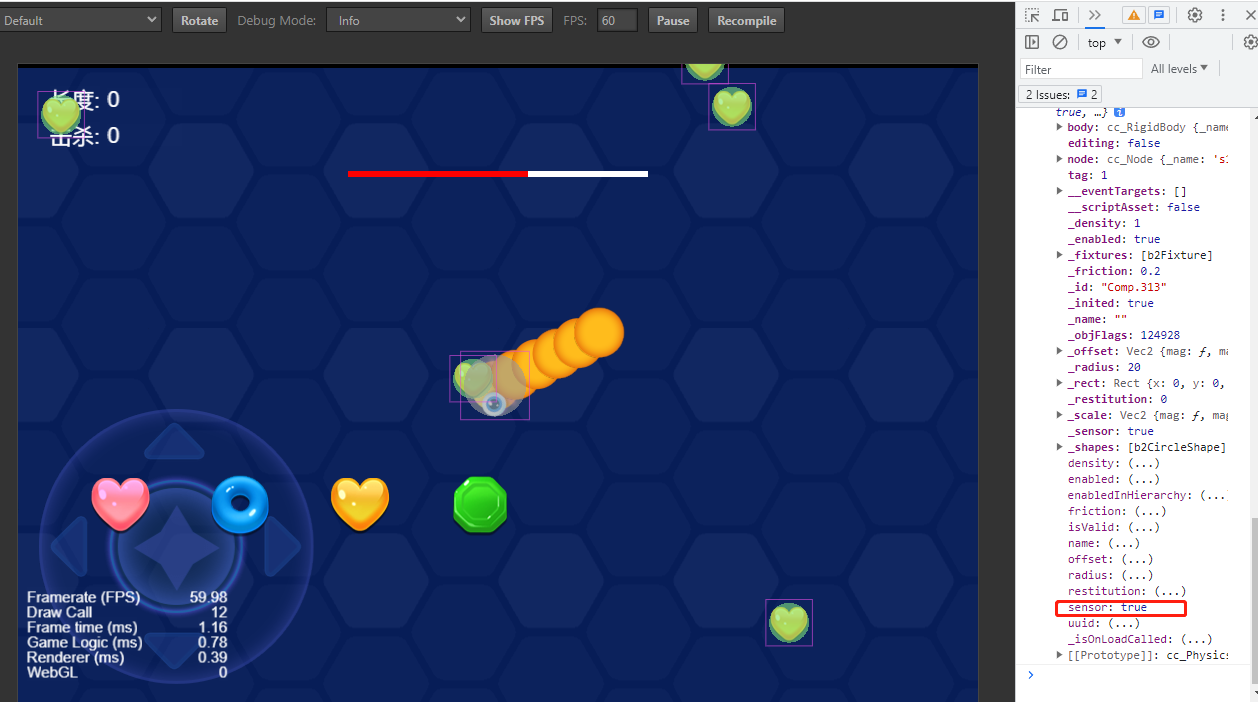Open console settings gear at far right

1250,42
